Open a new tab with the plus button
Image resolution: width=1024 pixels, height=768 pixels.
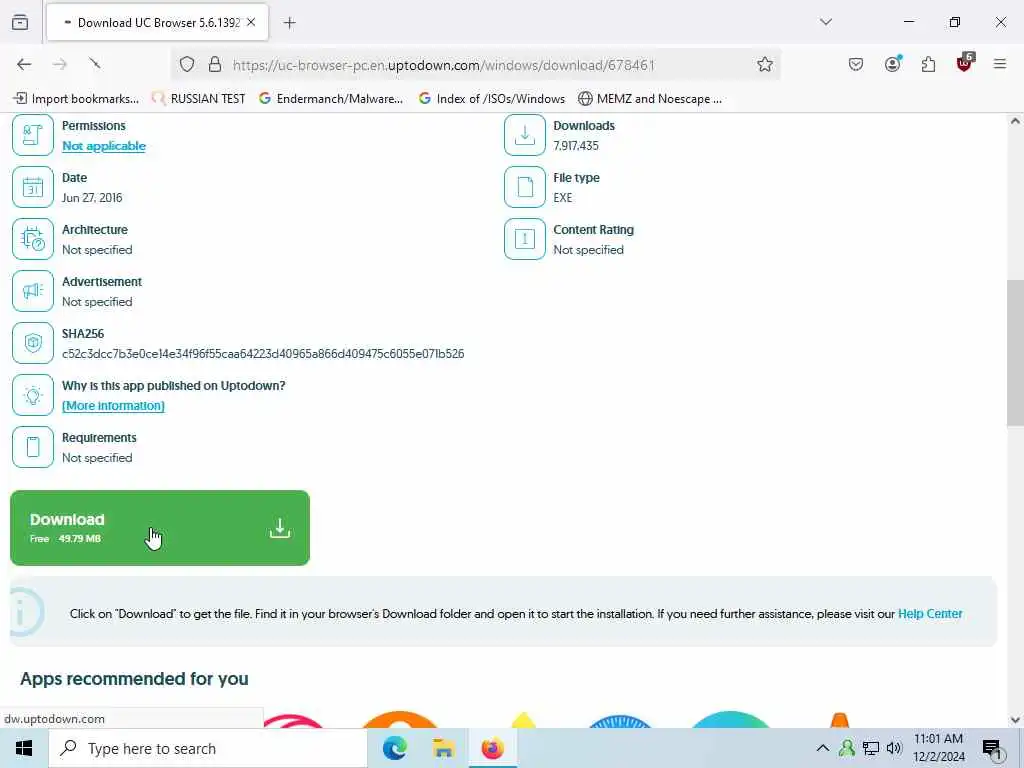point(290,23)
